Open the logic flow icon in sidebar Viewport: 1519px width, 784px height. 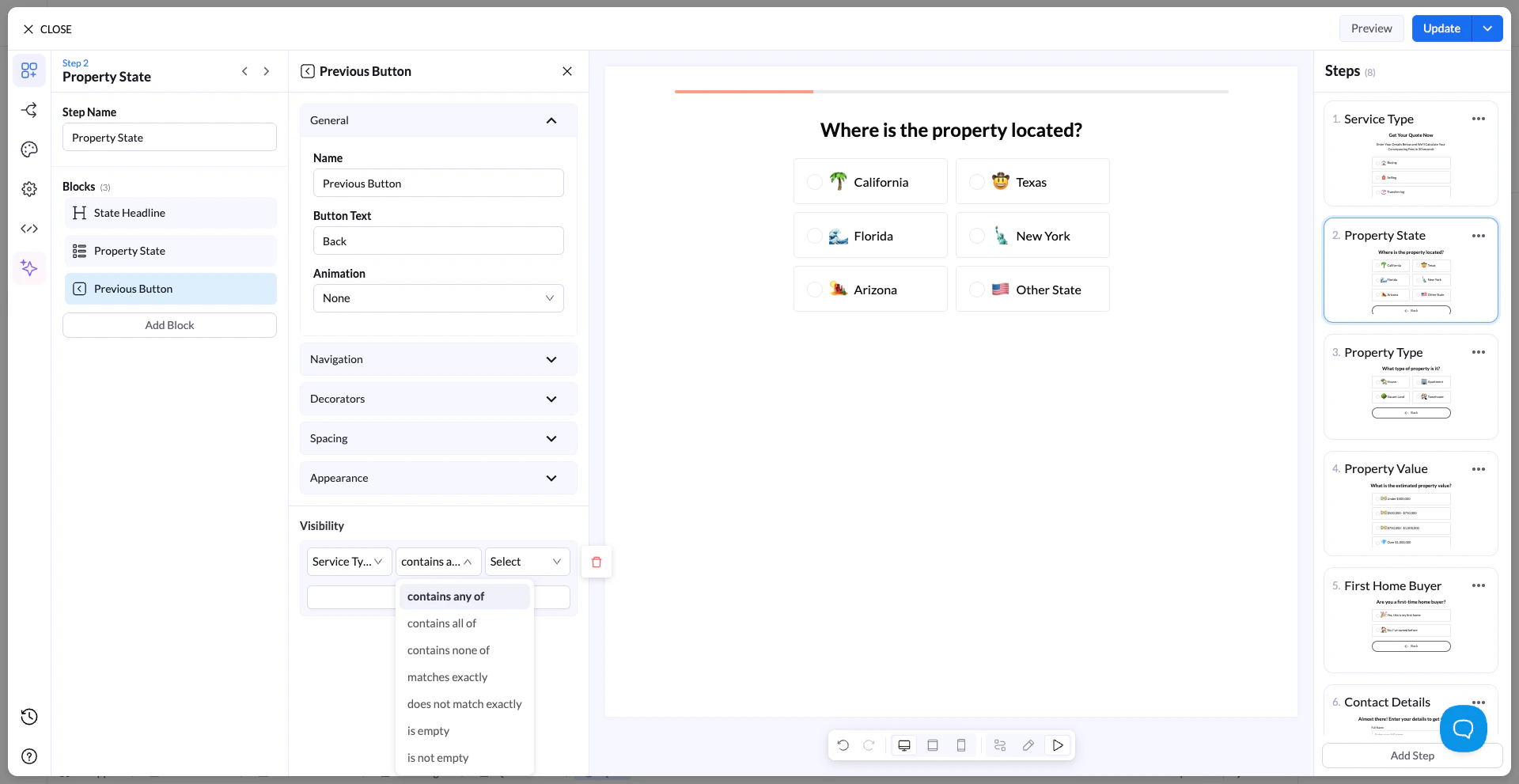[29, 110]
